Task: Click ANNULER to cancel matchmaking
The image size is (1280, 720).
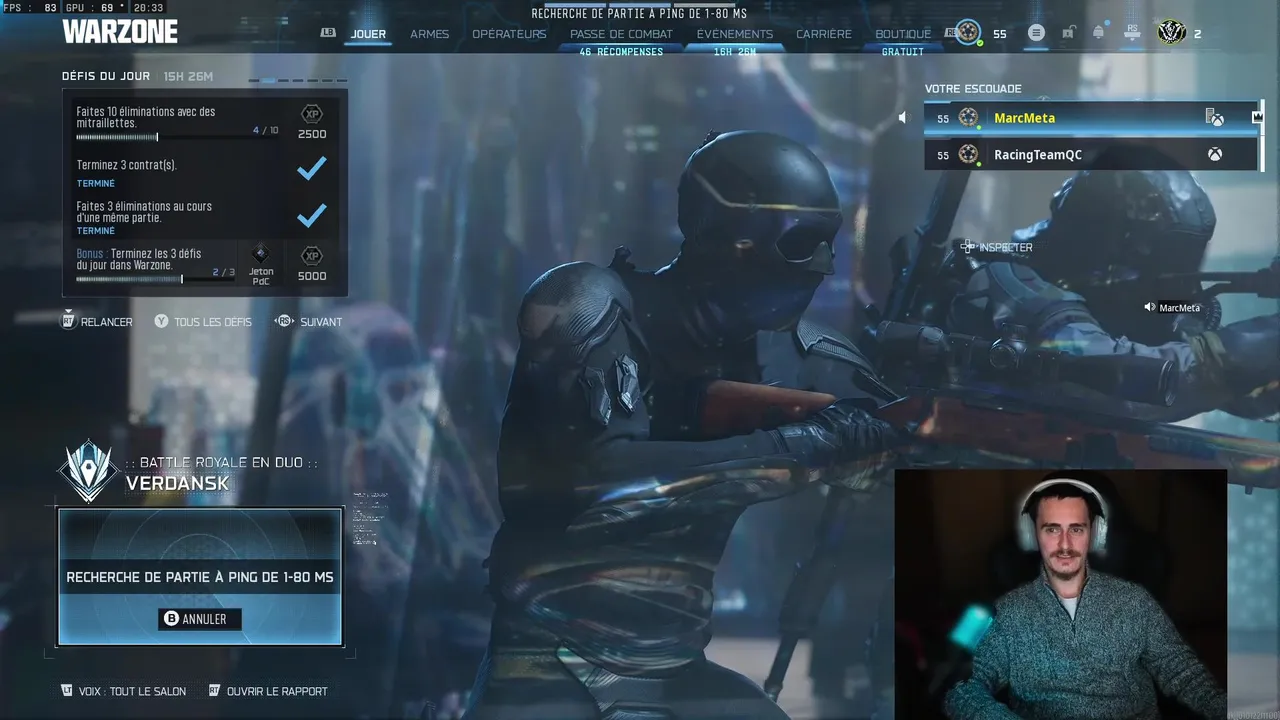Action: 200,619
